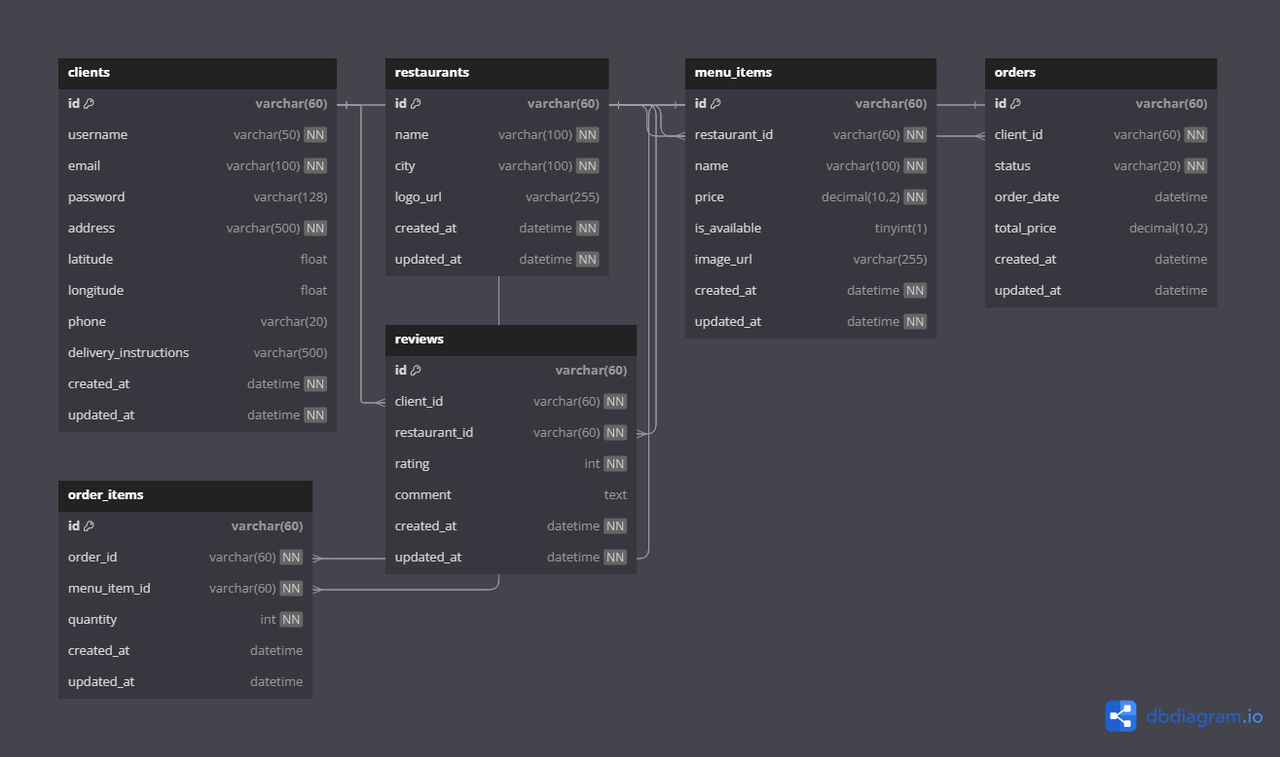Click the image_url field in menu_items
The image size is (1280, 757).
pyautogui.click(x=811, y=259)
